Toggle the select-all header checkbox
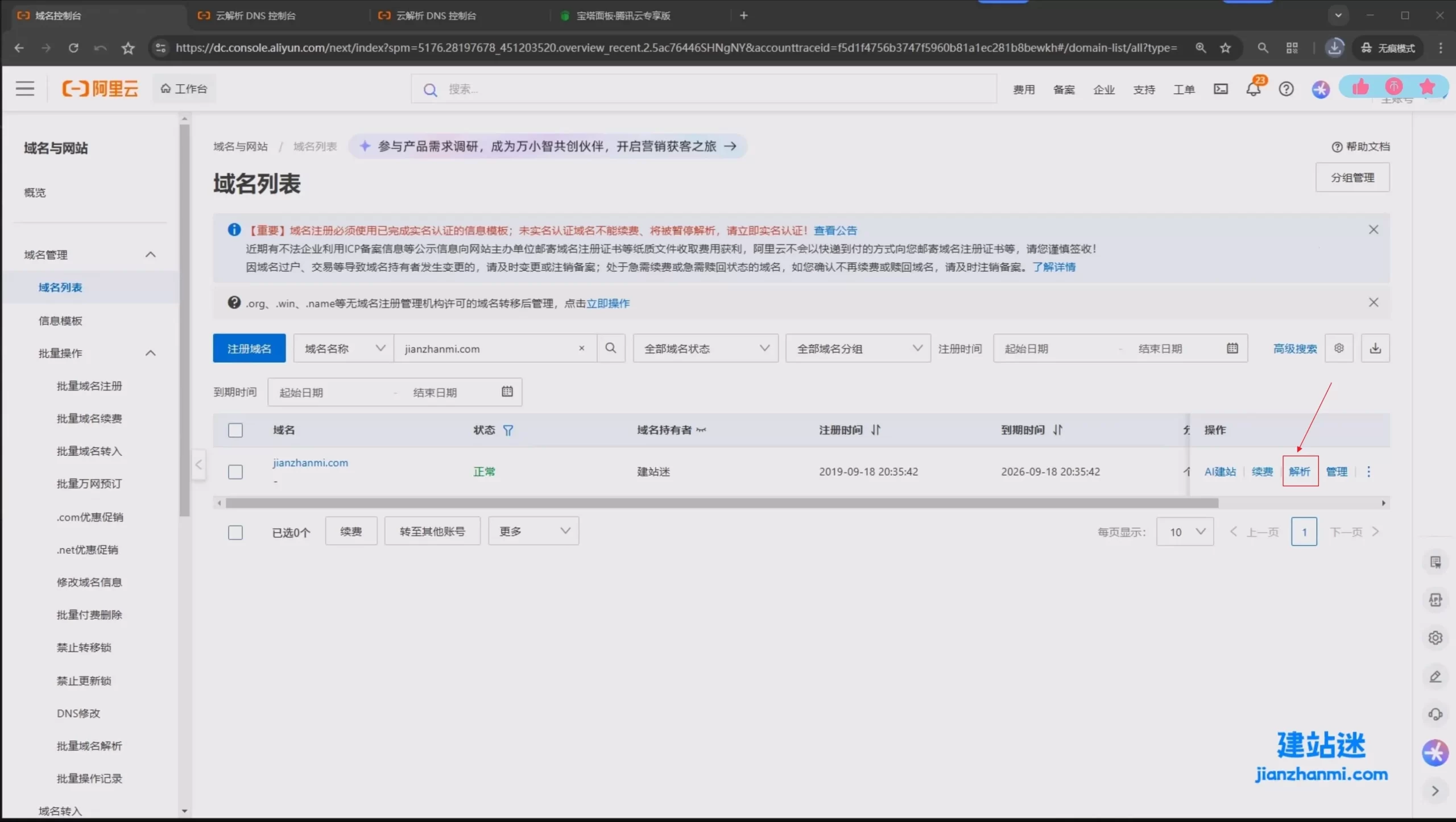The height and width of the screenshot is (822, 1456). 235,430
